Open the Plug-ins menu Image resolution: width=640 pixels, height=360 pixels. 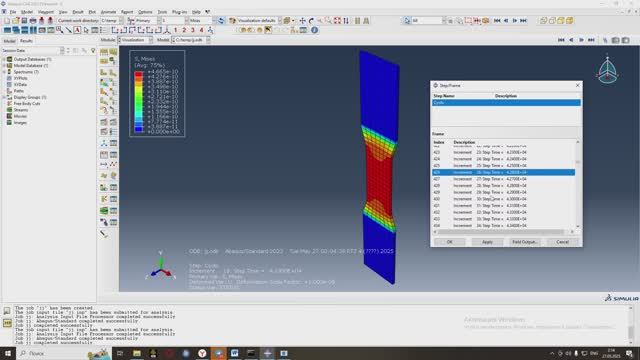pos(179,12)
